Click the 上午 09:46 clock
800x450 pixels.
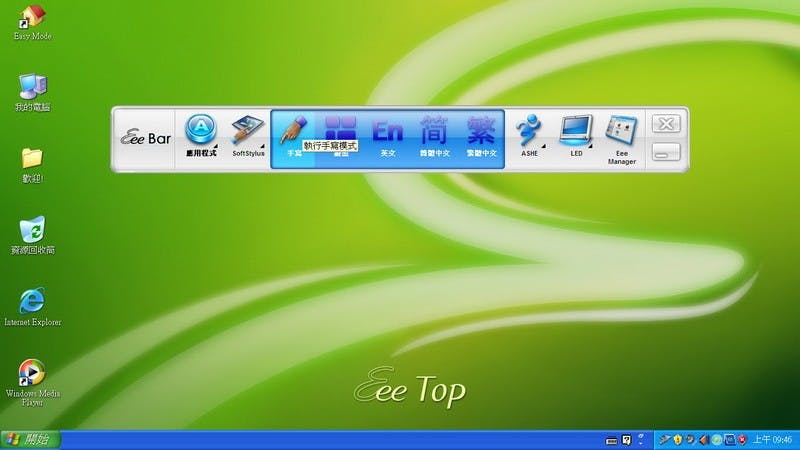772,440
